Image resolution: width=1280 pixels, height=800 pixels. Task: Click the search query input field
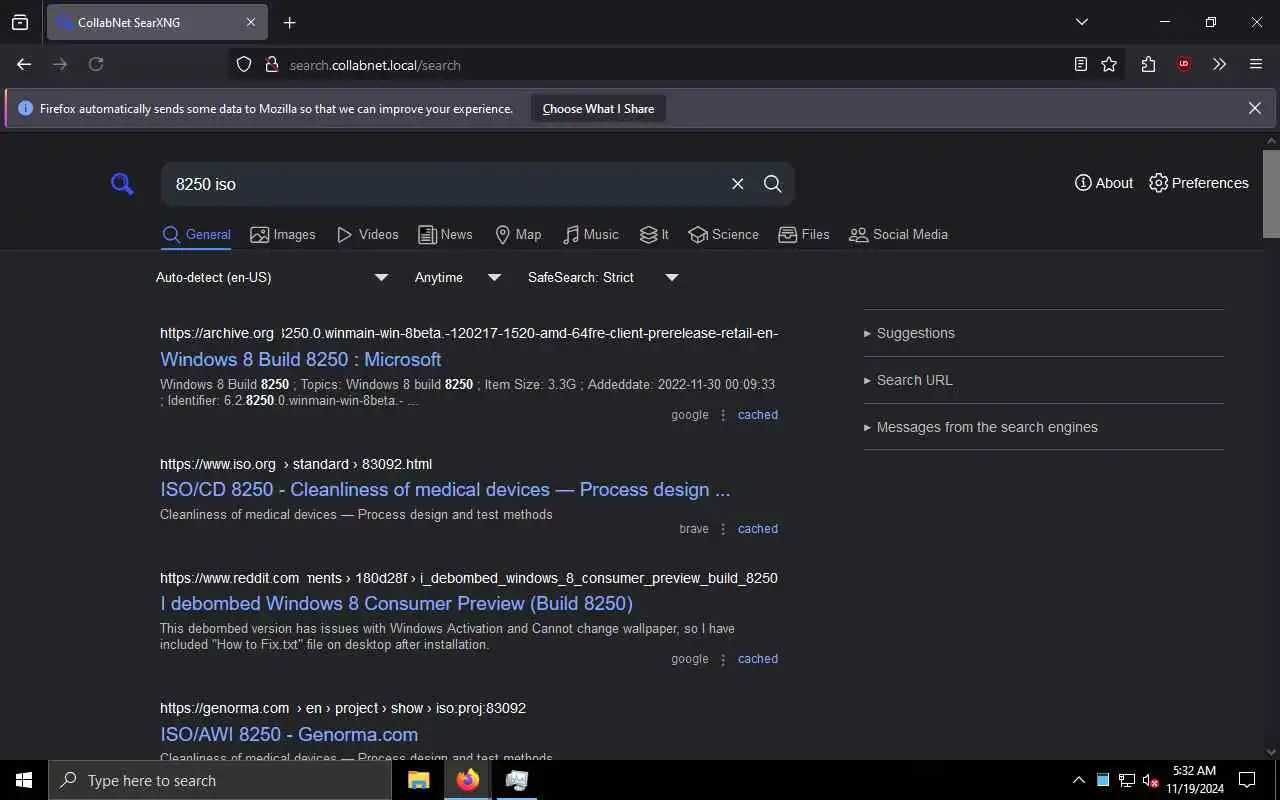[445, 184]
